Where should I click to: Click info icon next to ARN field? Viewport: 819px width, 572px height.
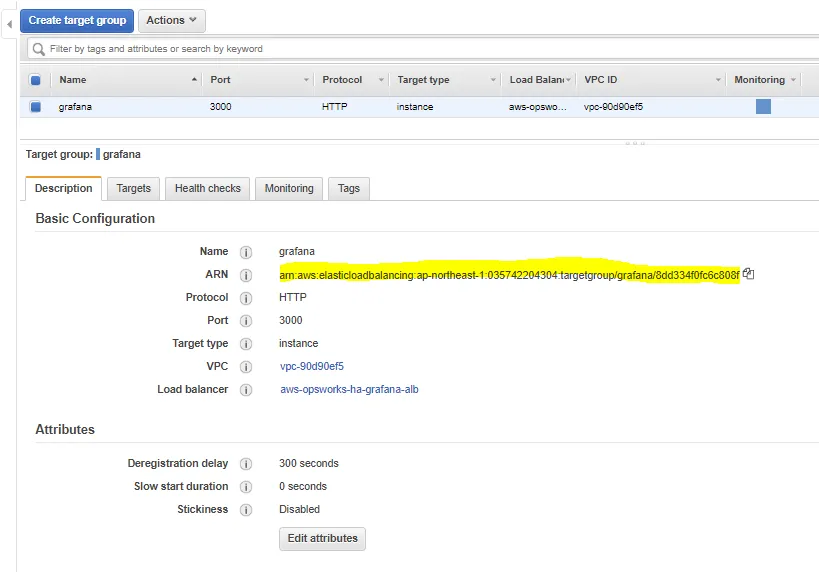(246, 275)
